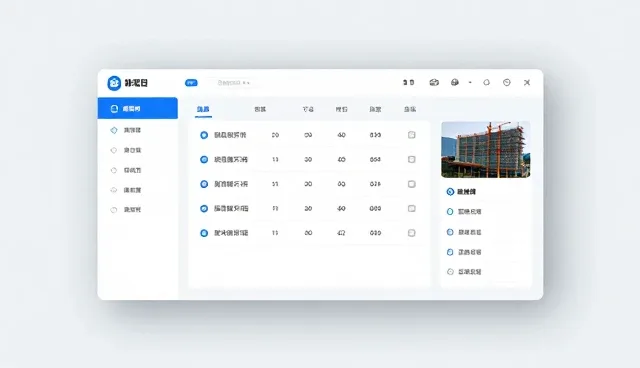Click the bold heading icon under the thumbnail
The height and width of the screenshot is (368, 640).
[450, 192]
